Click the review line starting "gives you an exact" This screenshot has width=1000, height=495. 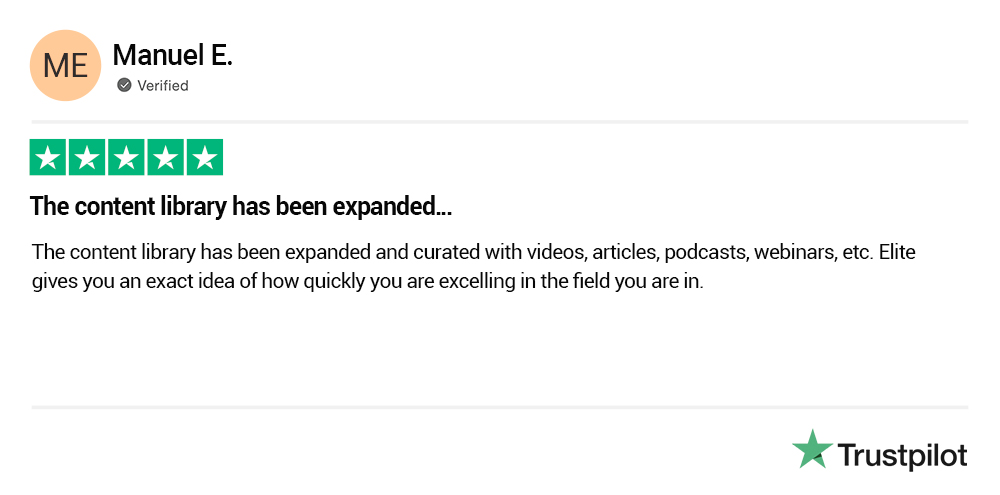click(368, 281)
